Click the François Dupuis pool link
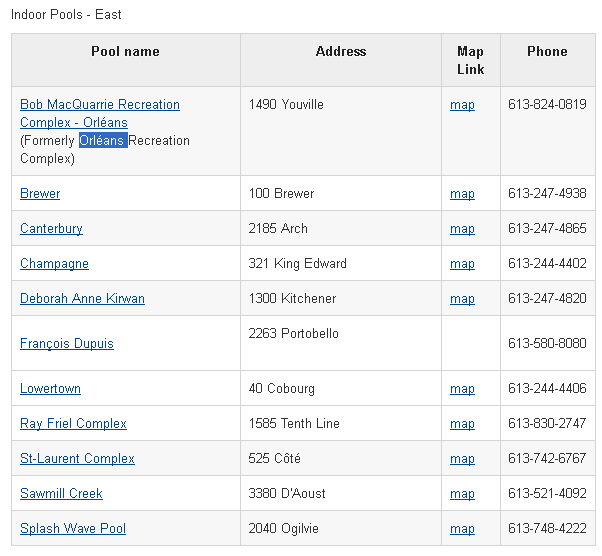This screenshot has height=556, width=602. (67, 344)
